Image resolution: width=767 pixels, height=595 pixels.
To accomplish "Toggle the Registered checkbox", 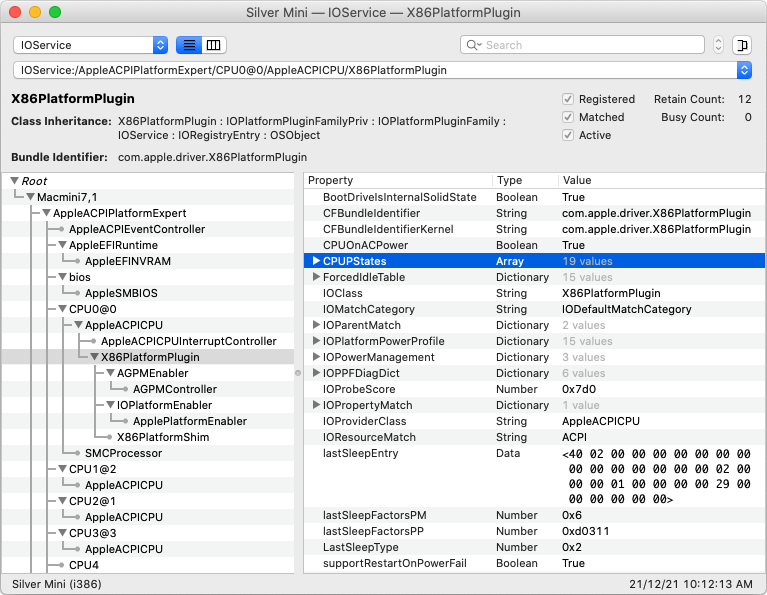I will pyautogui.click(x=567, y=99).
